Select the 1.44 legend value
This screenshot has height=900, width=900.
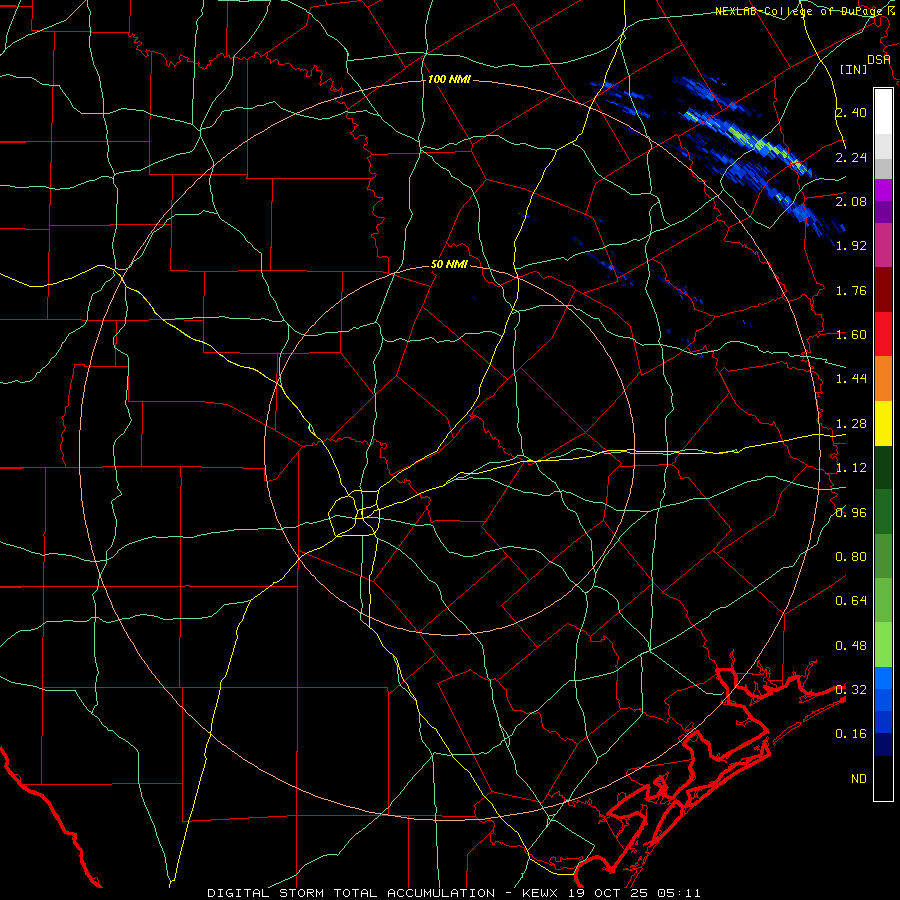click(851, 379)
